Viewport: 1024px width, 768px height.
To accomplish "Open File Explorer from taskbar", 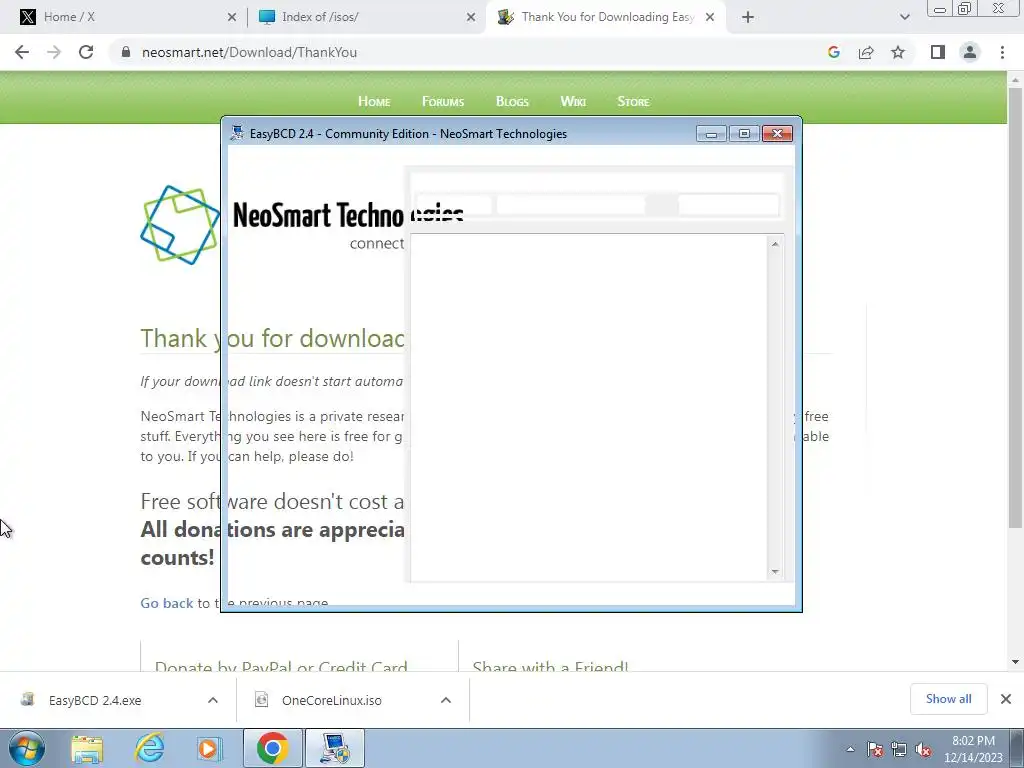I will point(87,748).
